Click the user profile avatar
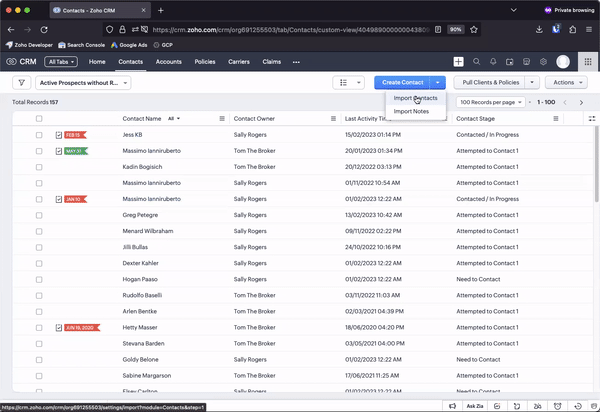Screen dimensions: 600x412 pyautogui.click(x=563, y=62)
